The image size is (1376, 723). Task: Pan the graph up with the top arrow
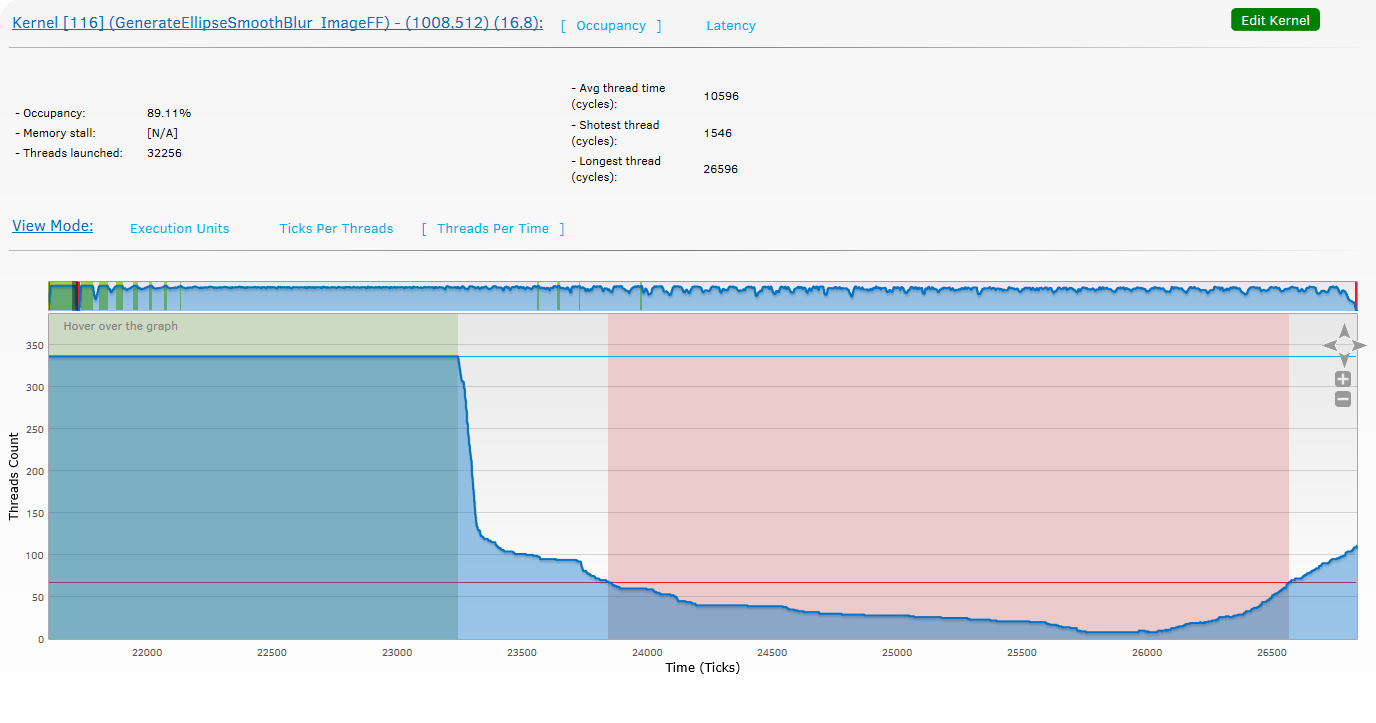pyautogui.click(x=1344, y=330)
